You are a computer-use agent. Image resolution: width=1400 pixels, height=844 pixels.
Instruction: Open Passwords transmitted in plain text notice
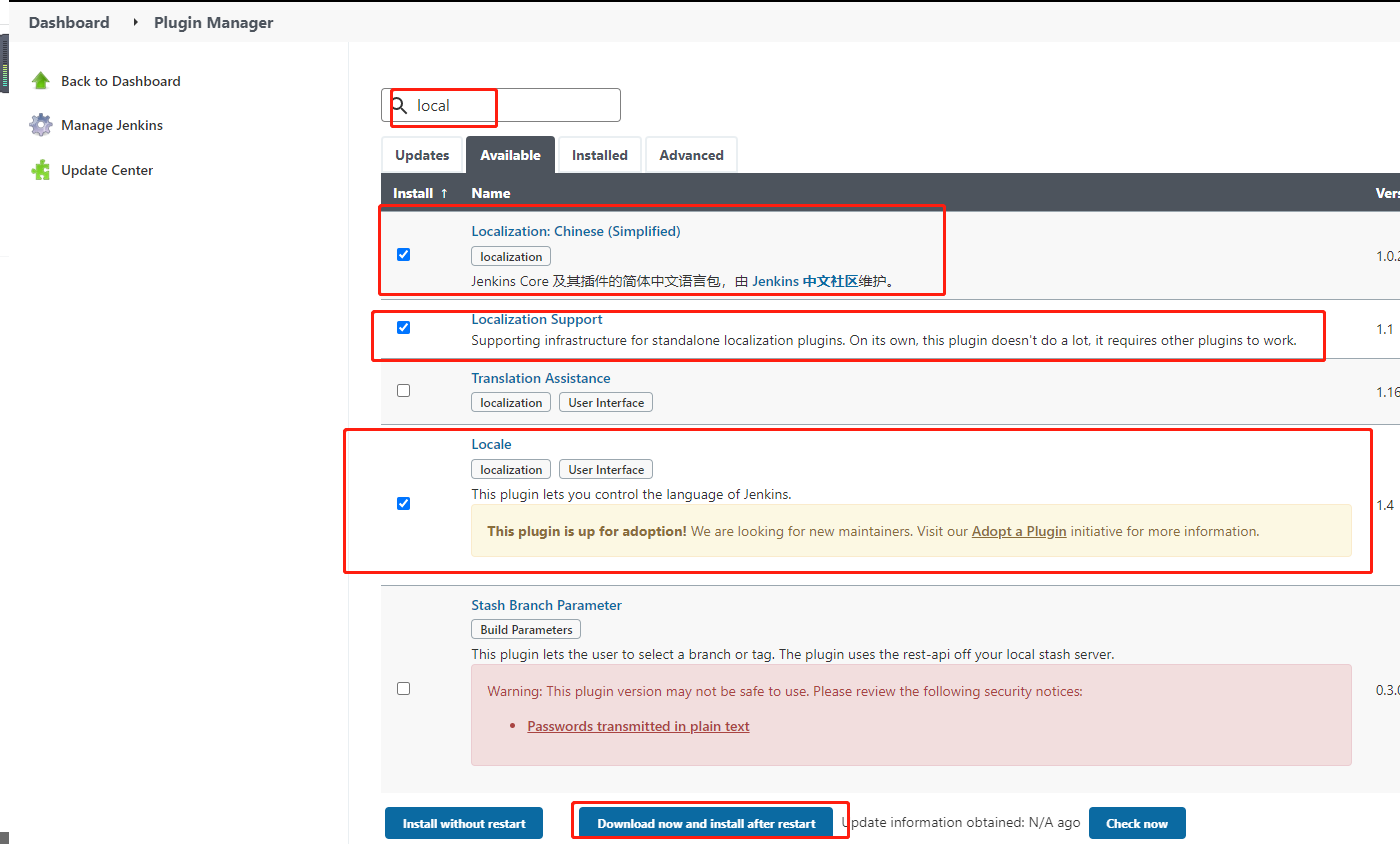(638, 726)
